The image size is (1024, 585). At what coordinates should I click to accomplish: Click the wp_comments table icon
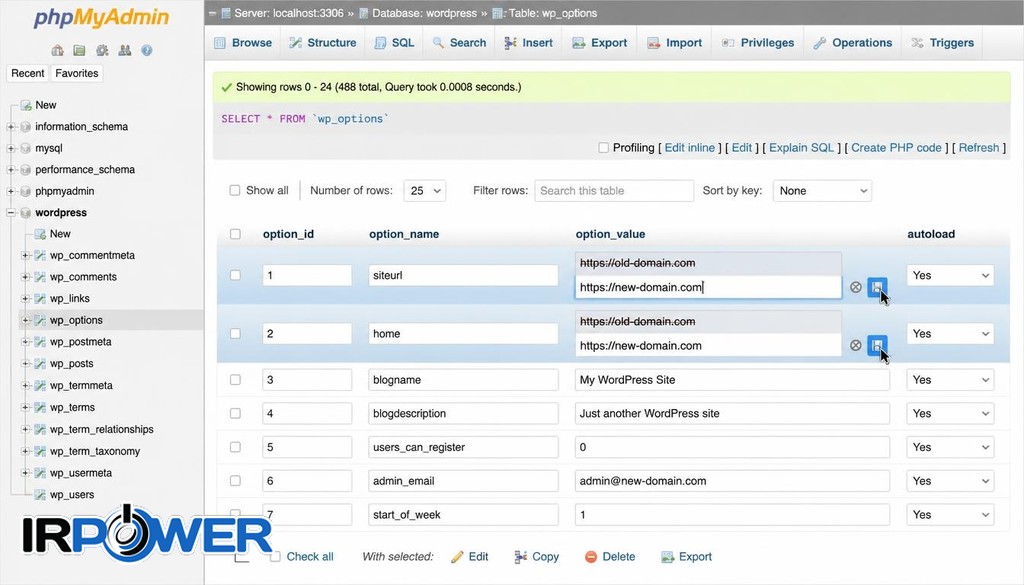tap(40, 277)
